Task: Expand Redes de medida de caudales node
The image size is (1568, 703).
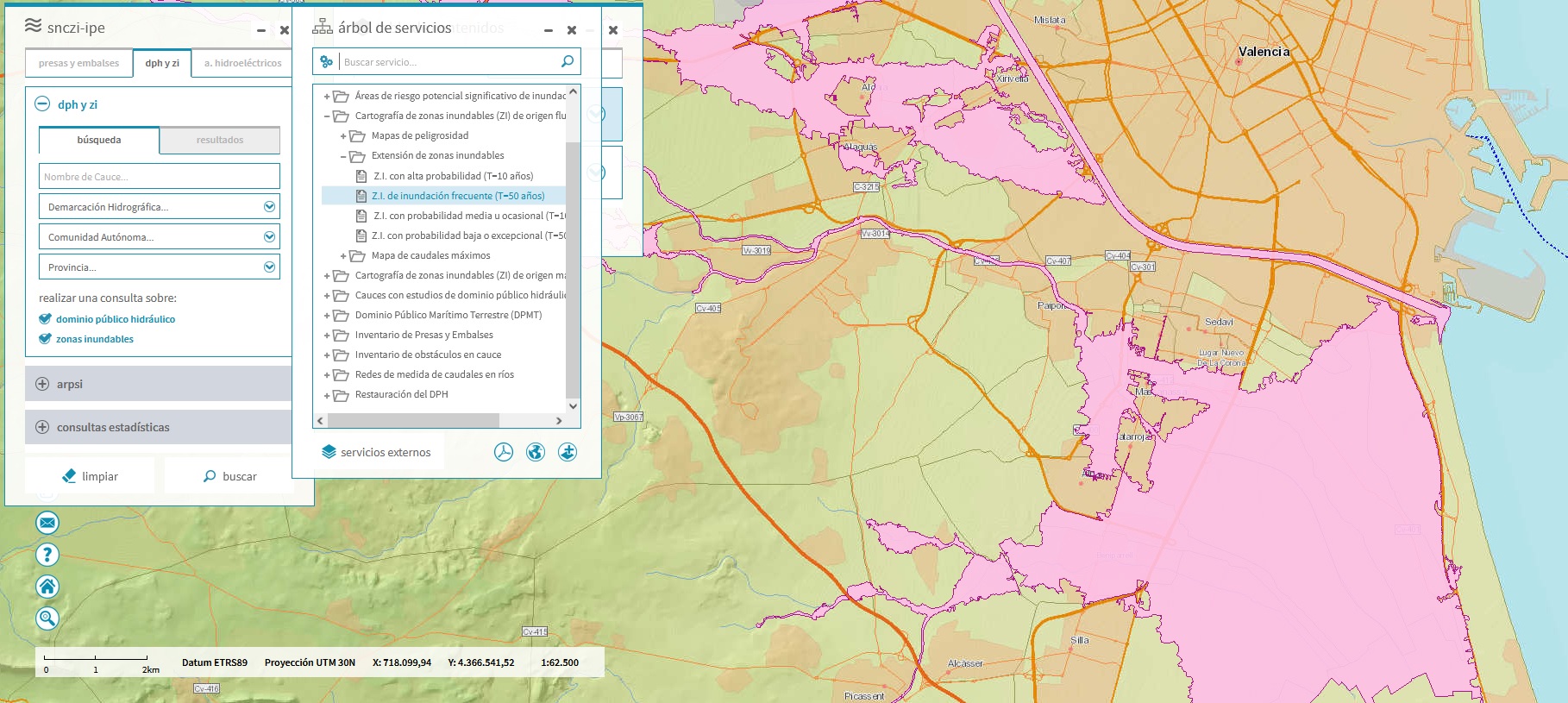Action: (327, 375)
